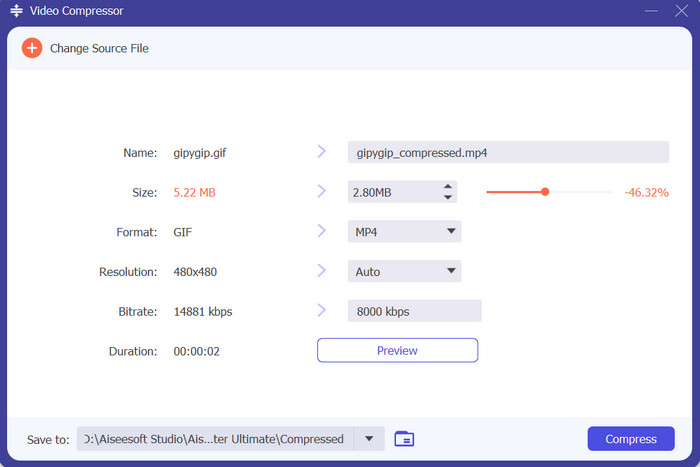This screenshot has width=700, height=467.
Task: Expand the Save to path dropdown arrow
Action: (369, 439)
